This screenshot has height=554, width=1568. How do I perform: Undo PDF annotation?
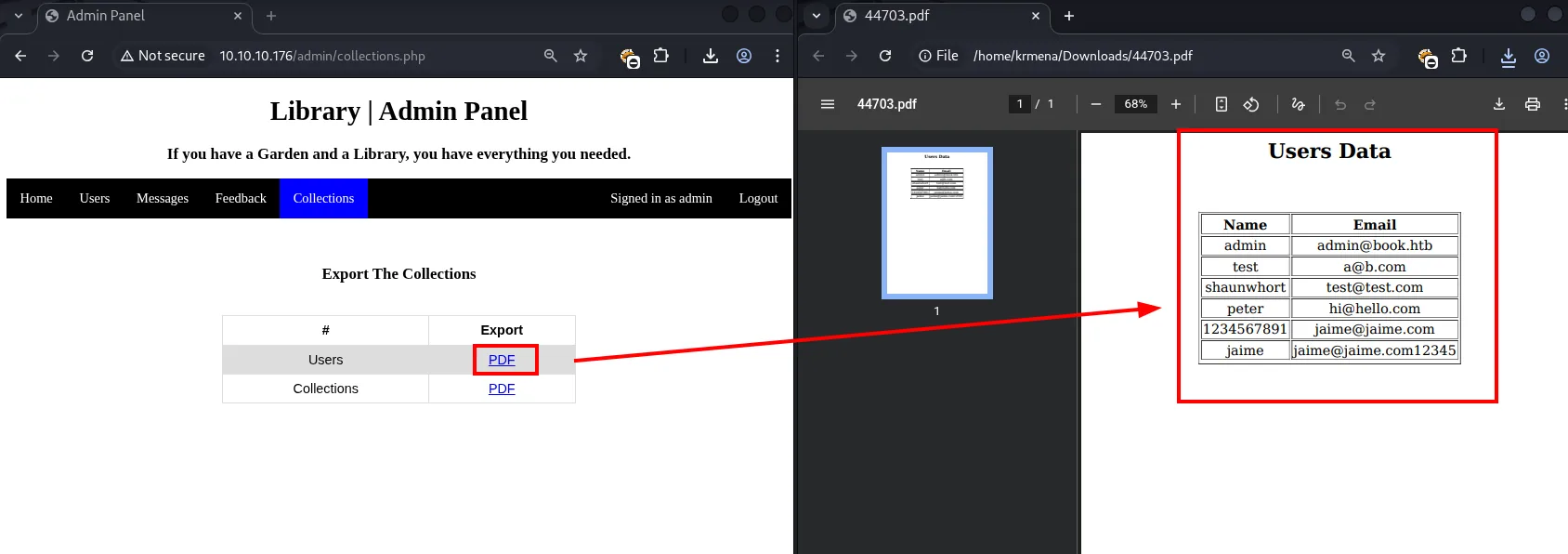(x=1340, y=104)
